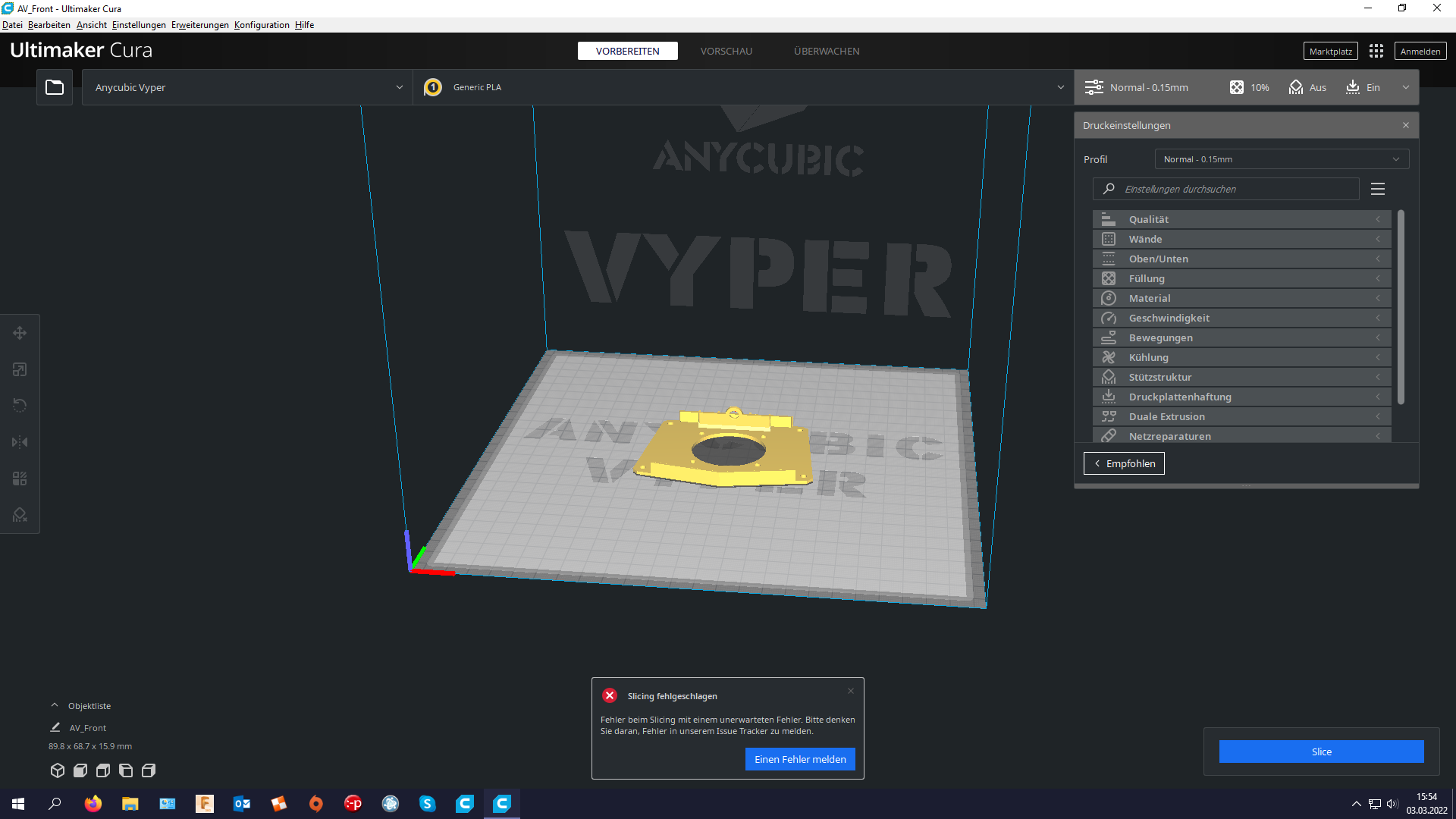Click Einen Fehler melden in the error dialog
The height and width of the screenshot is (819, 1456).
[x=799, y=758]
